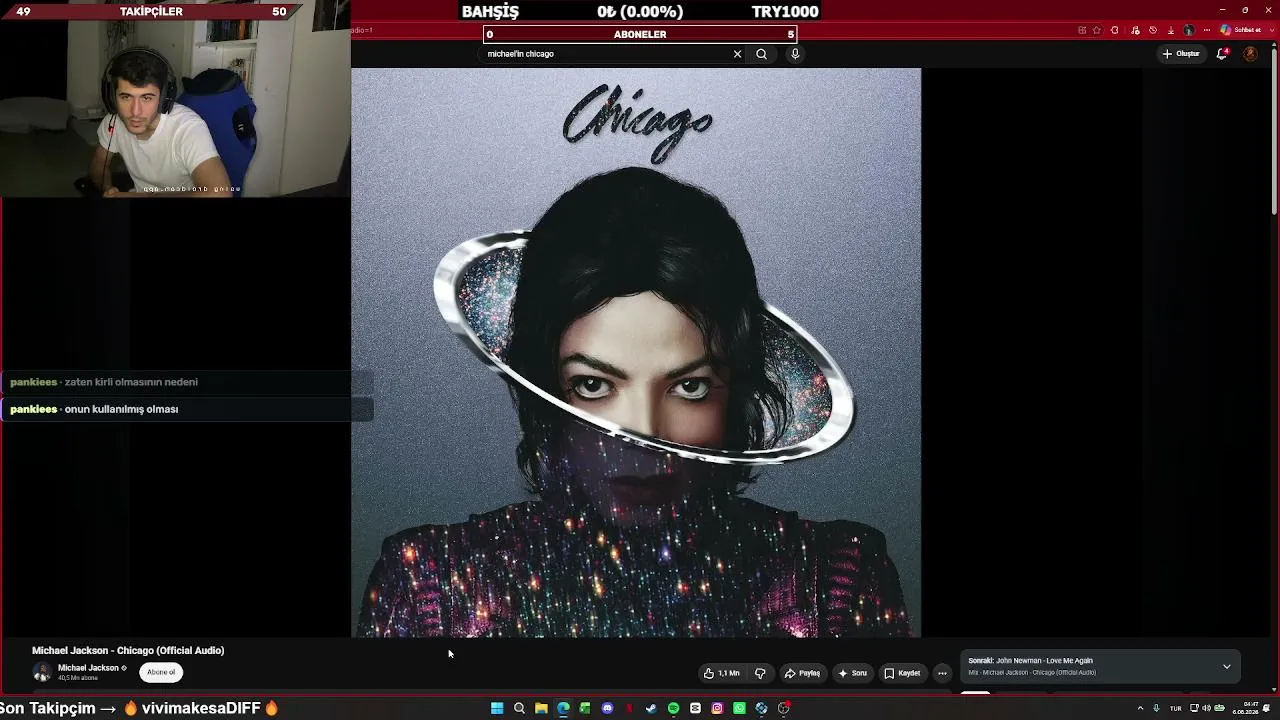The height and width of the screenshot is (720, 1280).
Task: Open the browser profile picture
Action: (x=1189, y=30)
